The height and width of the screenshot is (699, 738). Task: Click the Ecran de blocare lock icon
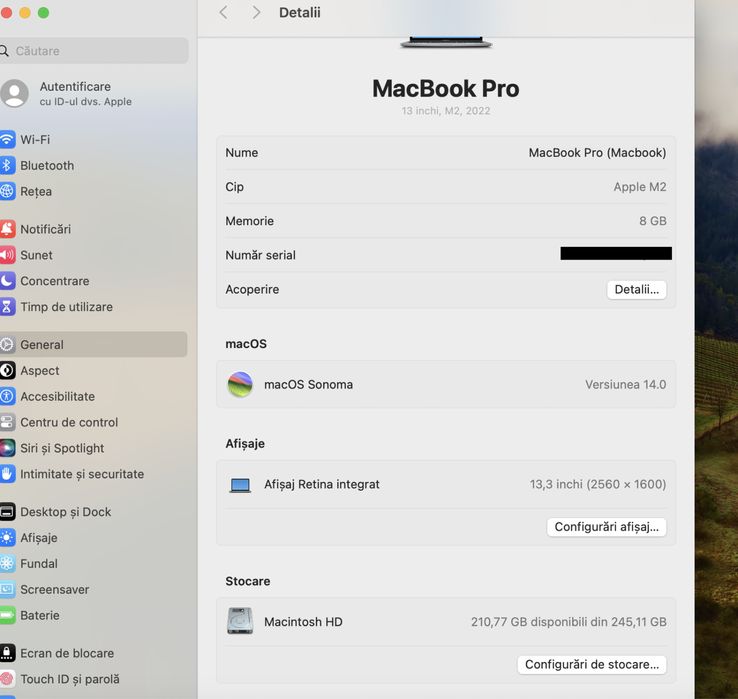[x=7, y=653]
